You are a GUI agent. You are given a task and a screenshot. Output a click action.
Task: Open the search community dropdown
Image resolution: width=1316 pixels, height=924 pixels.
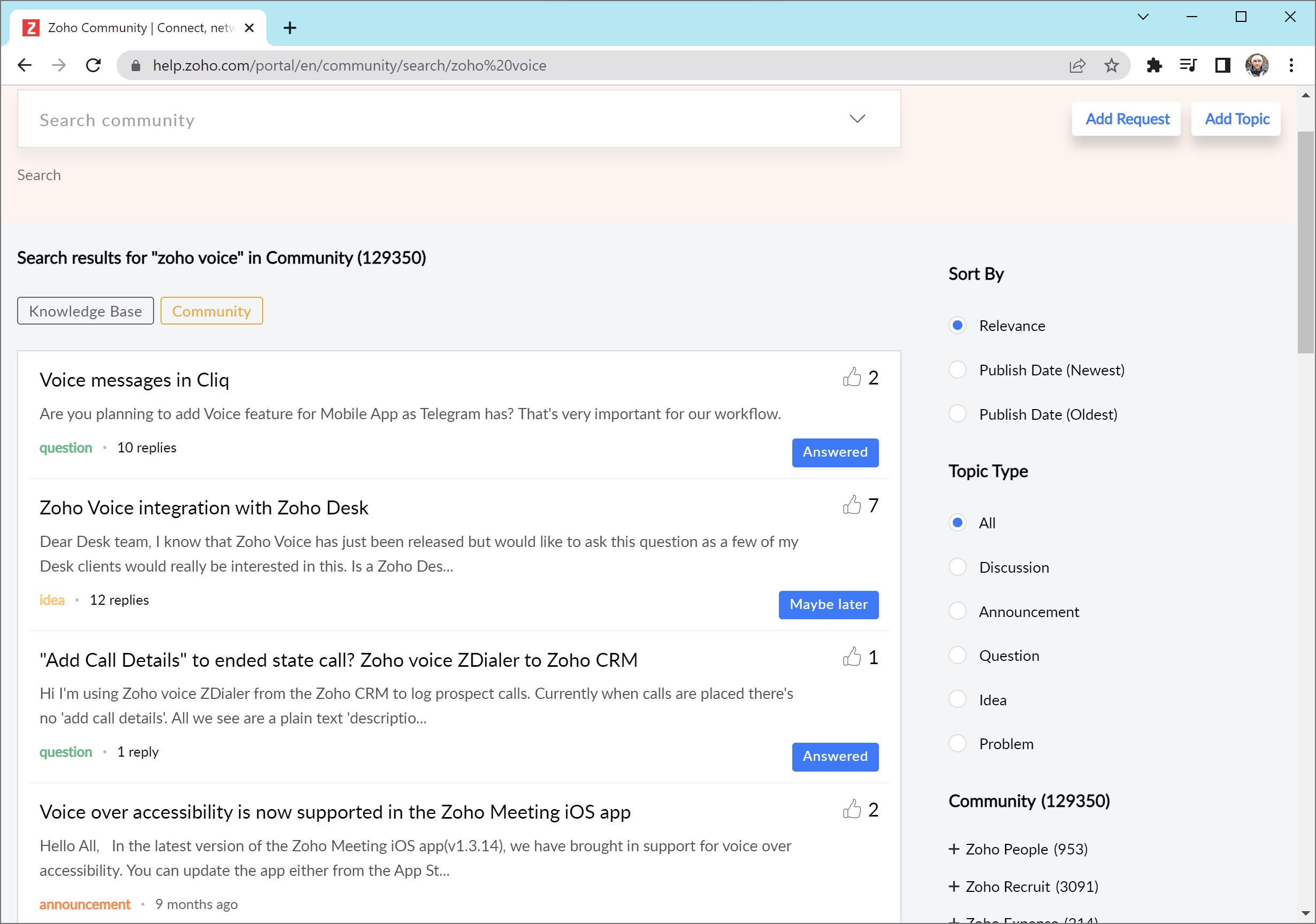click(857, 119)
